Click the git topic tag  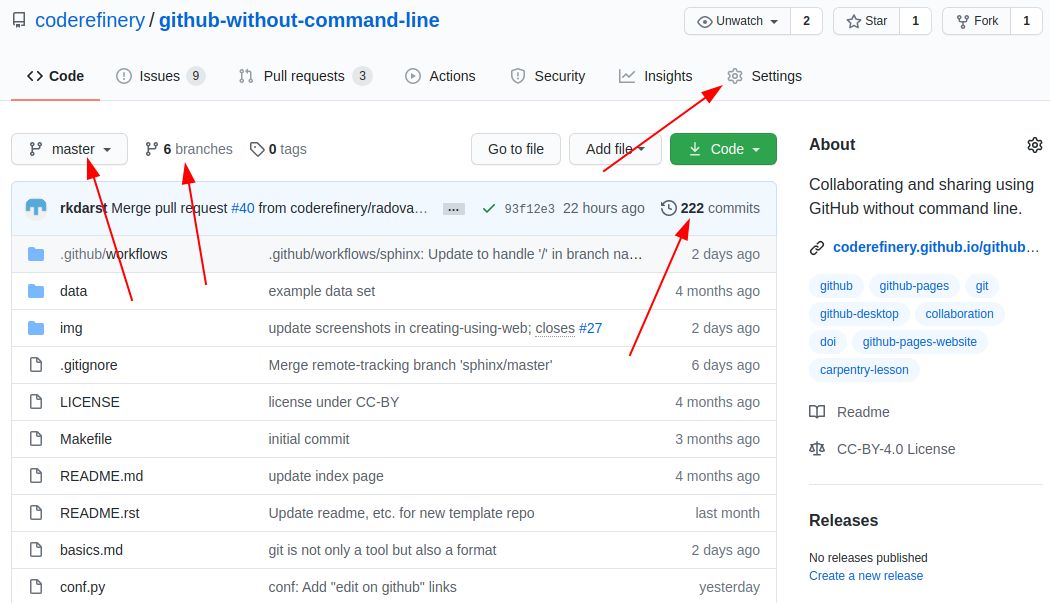[x=982, y=286]
